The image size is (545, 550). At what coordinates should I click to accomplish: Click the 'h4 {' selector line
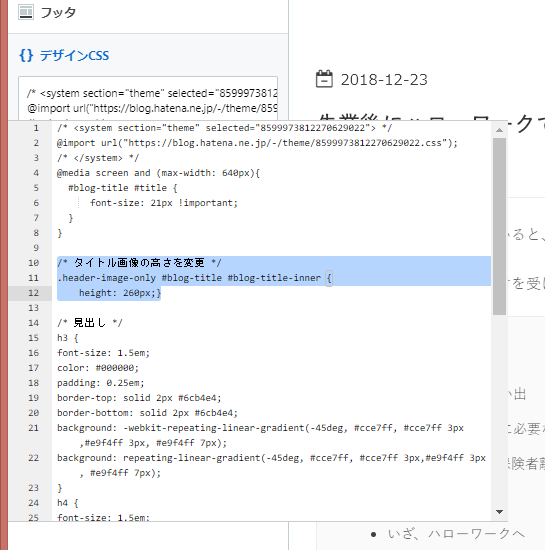(x=68, y=503)
